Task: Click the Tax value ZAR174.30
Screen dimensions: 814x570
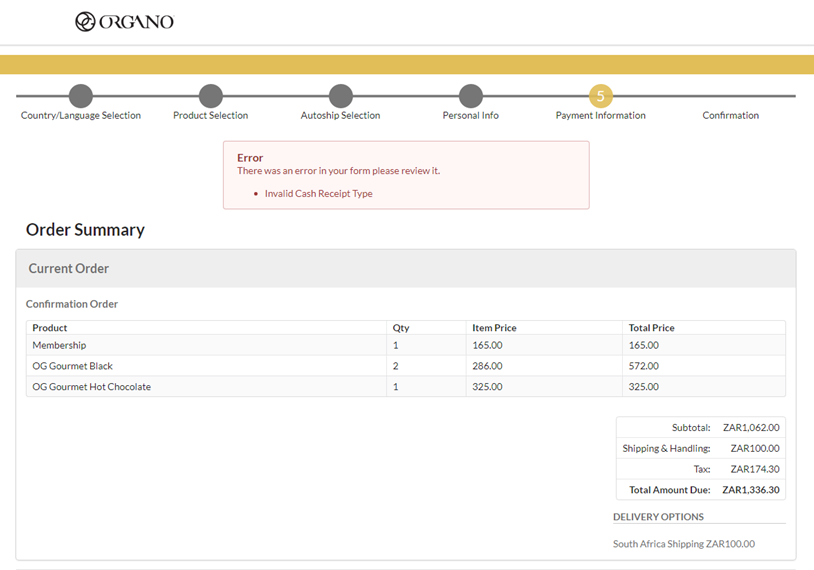Action: click(755, 469)
